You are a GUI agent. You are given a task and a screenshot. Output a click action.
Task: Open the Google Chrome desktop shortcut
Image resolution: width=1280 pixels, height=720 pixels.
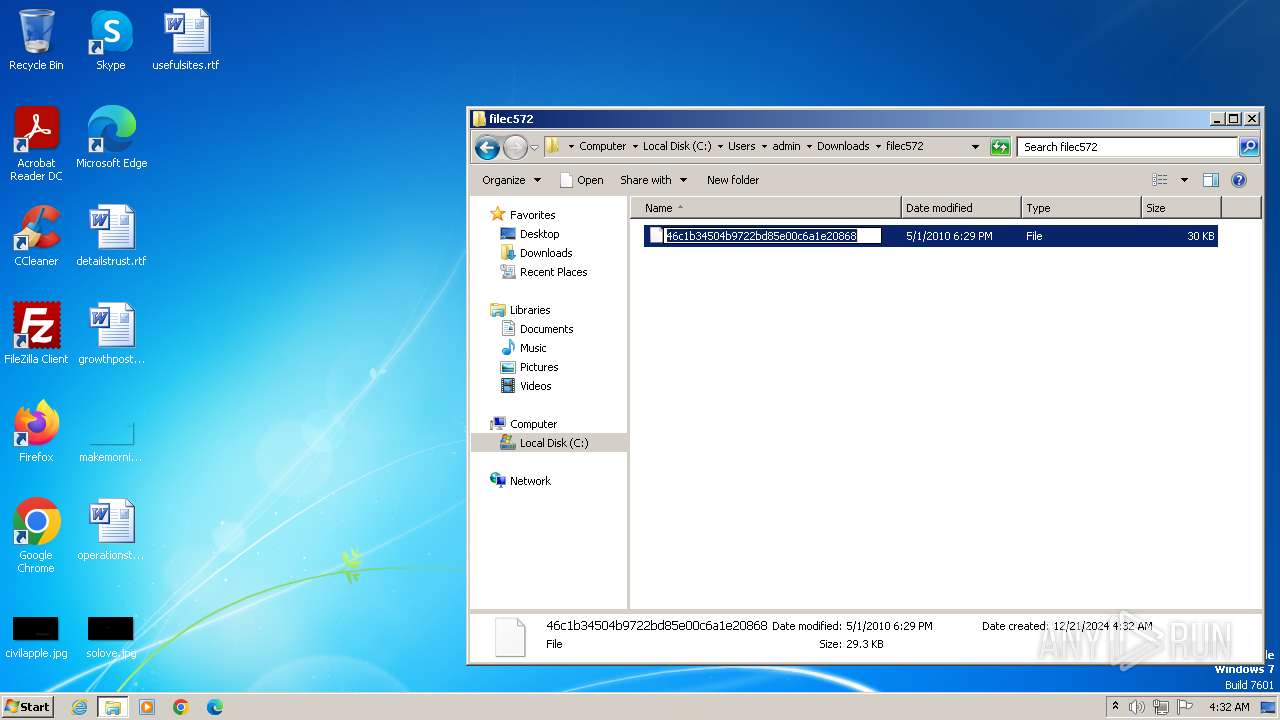(x=36, y=536)
